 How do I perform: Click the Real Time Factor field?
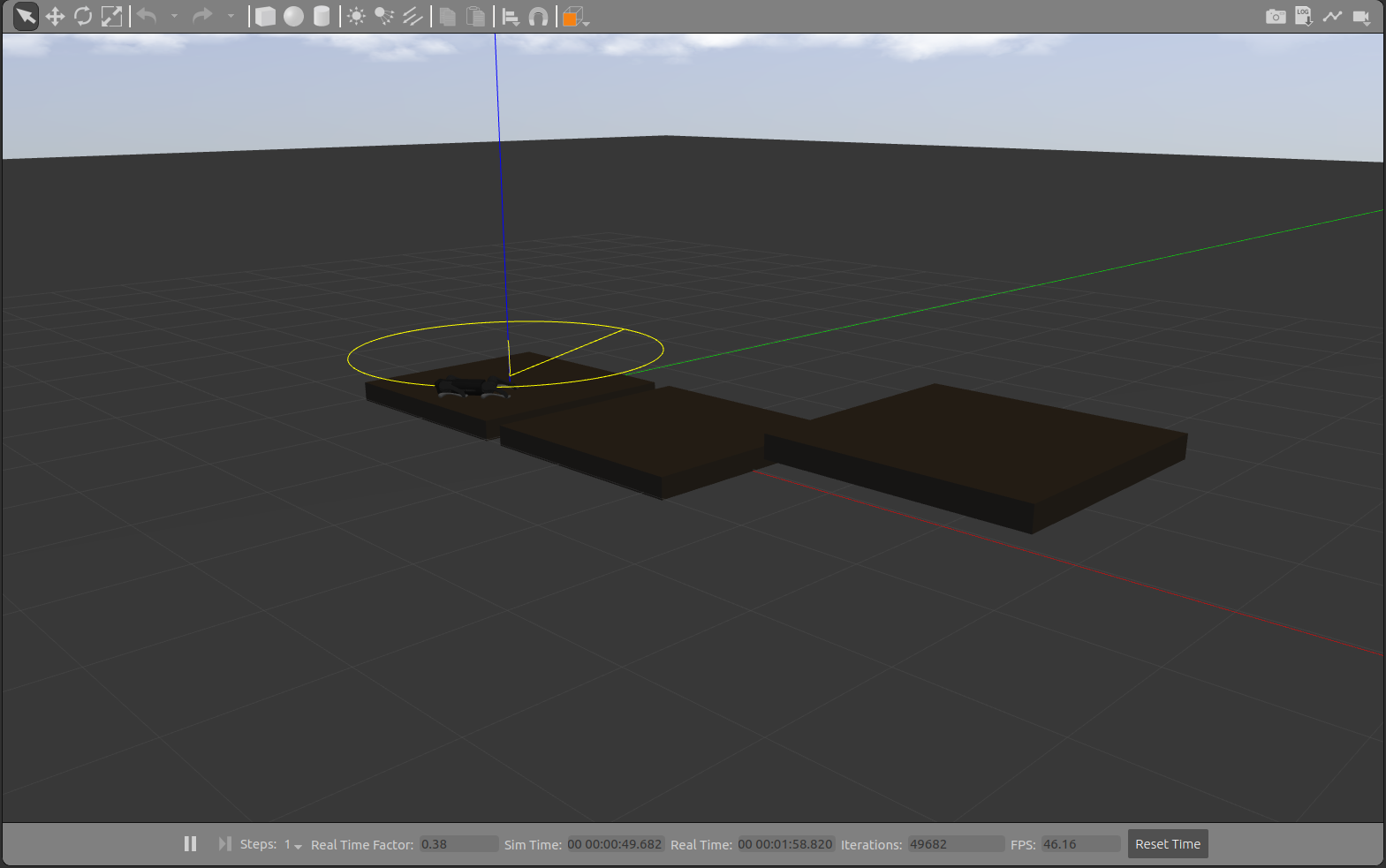pos(458,844)
